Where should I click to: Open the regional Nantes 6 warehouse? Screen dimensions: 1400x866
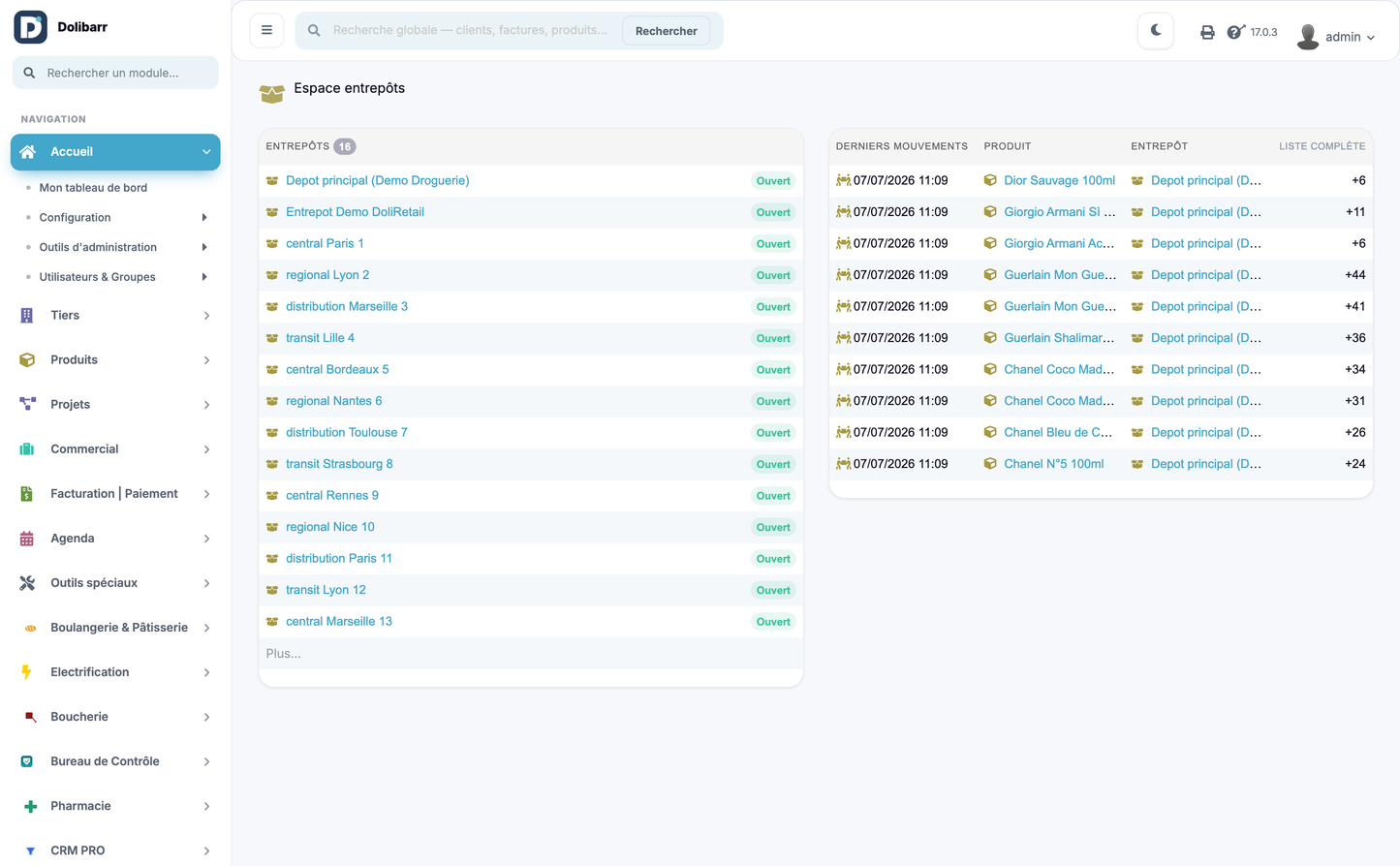coord(333,401)
